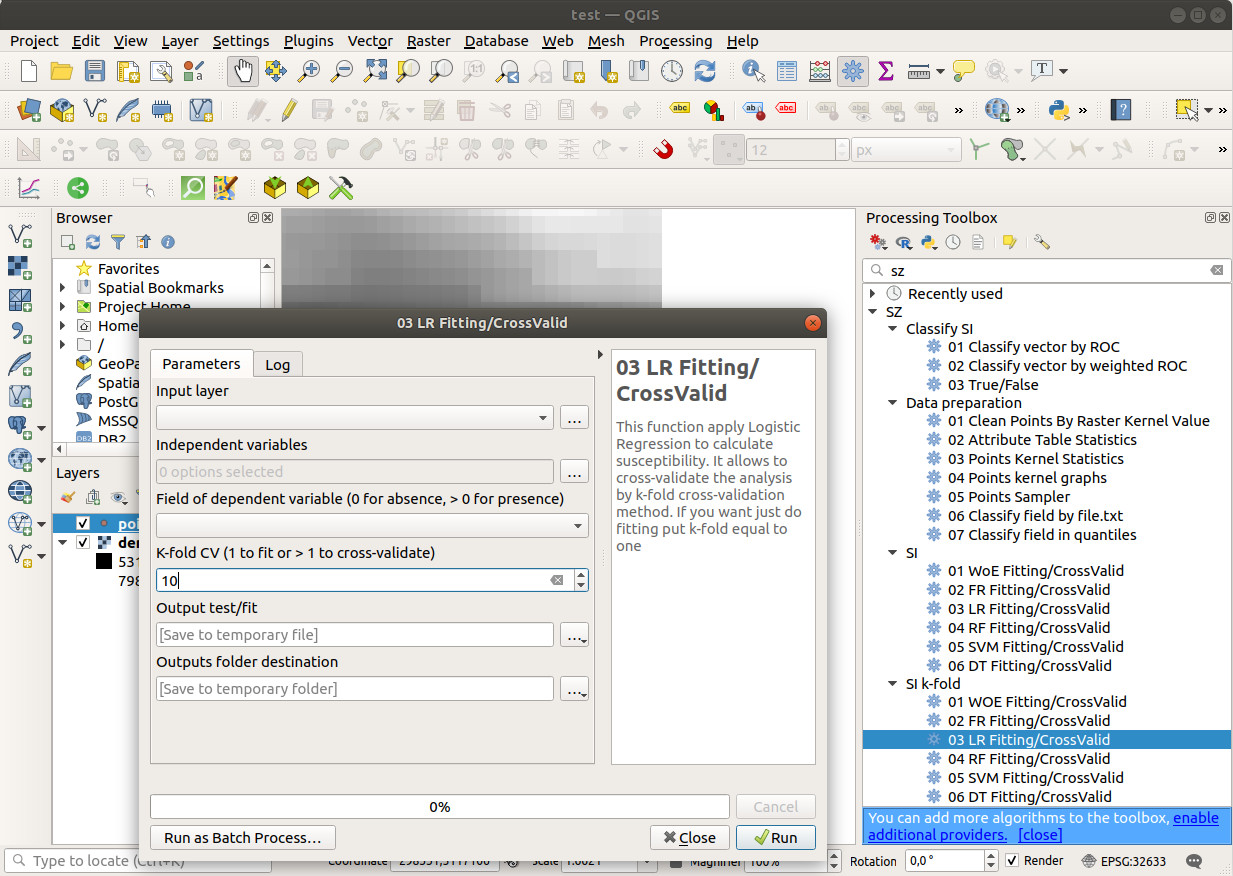Open the Raster menu
Screen dimensions: 1233x876
pos(428,41)
